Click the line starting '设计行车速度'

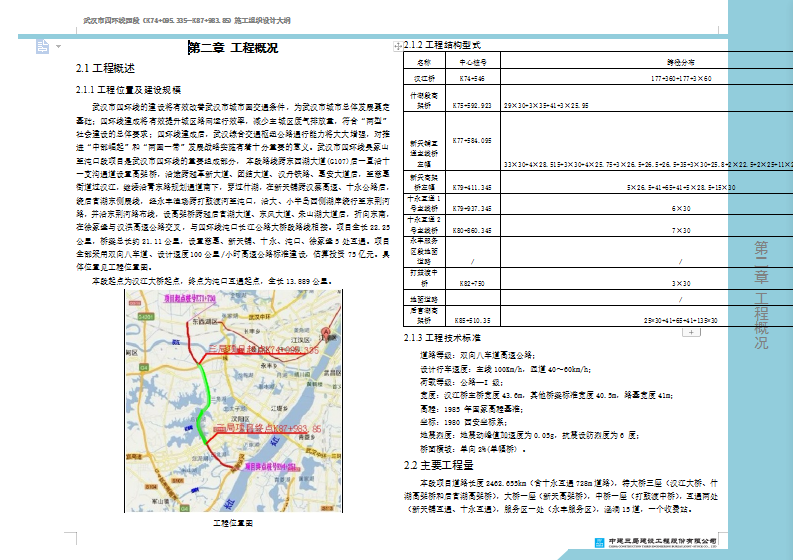(x=505, y=369)
